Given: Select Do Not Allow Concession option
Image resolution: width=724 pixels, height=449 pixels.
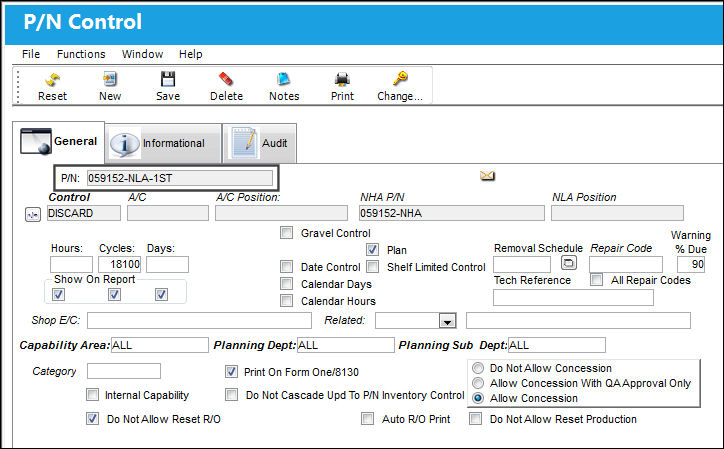Looking at the screenshot, I should pyautogui.click(x=478, y=368).
